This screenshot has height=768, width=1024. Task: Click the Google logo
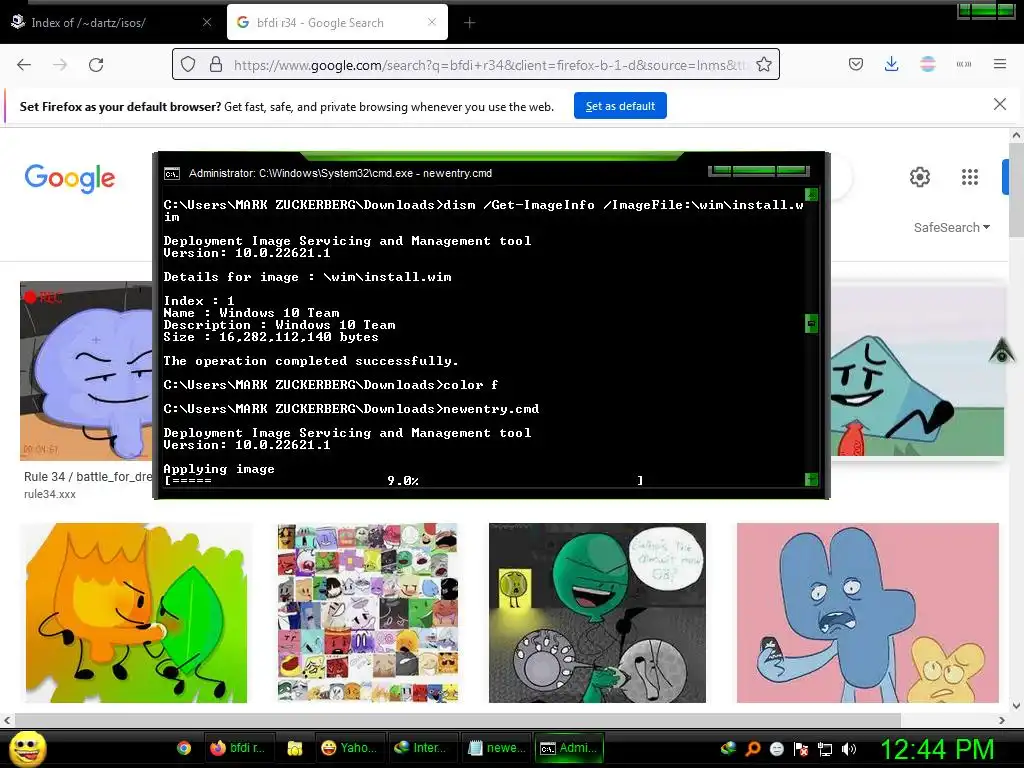click(x=70, y=178)
